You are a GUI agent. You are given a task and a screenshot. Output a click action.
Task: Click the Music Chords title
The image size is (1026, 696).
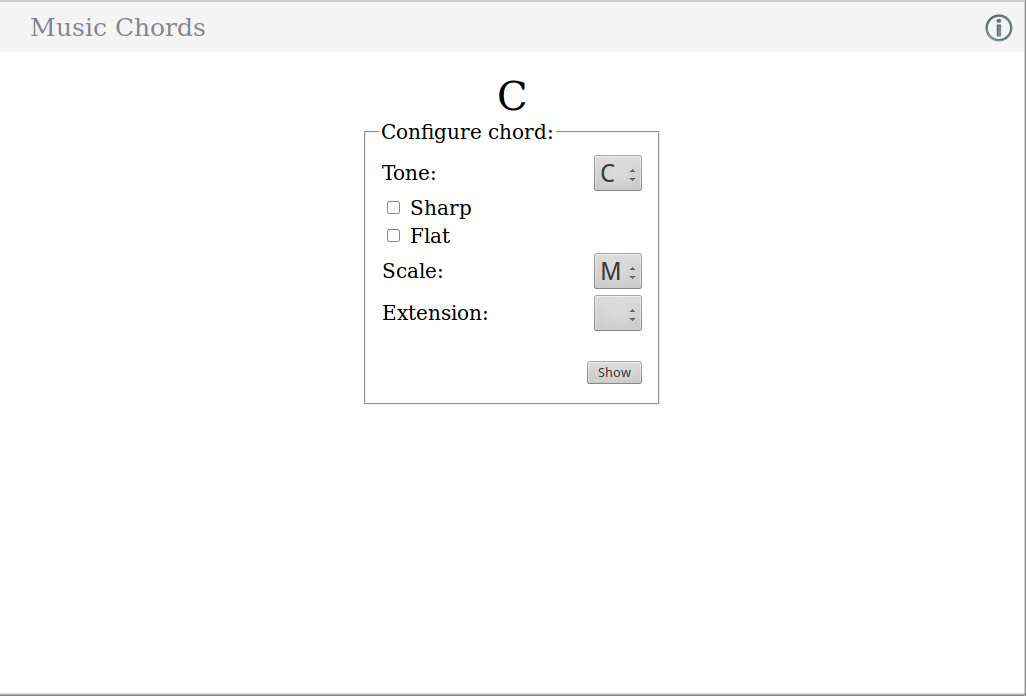pos(118,27)
